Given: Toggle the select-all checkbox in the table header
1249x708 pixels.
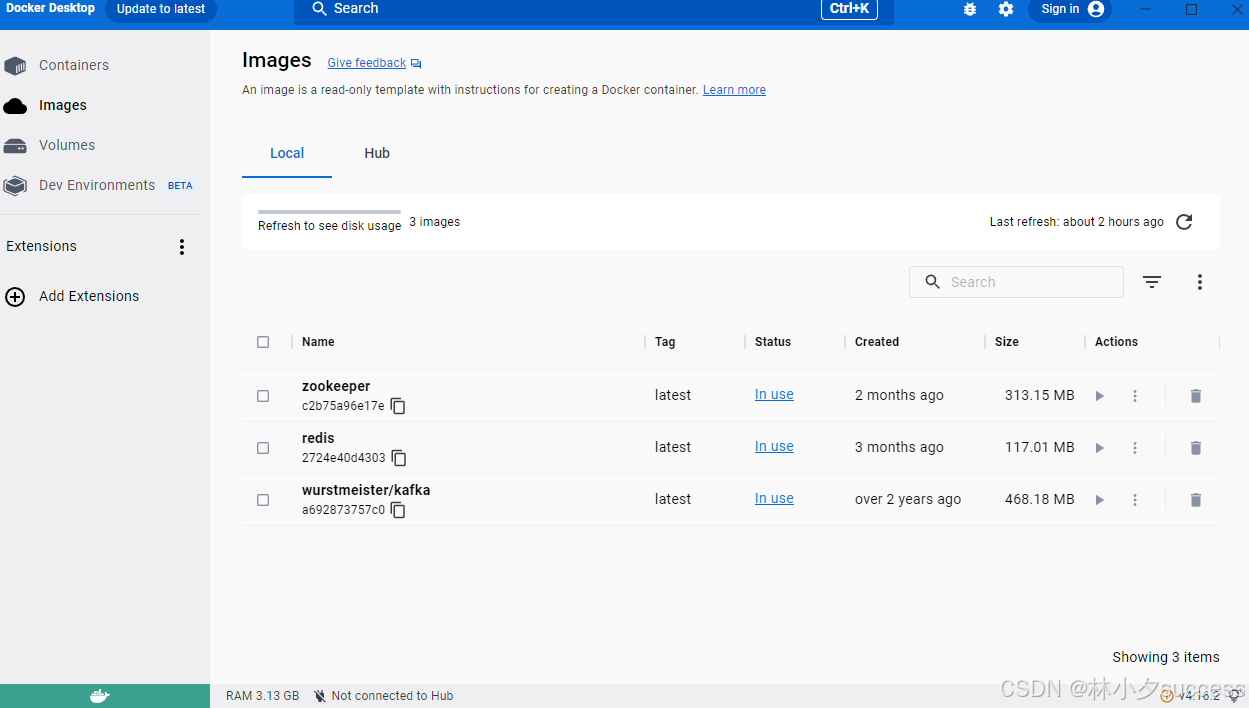Looking at the screenshot, I should 263,341.
